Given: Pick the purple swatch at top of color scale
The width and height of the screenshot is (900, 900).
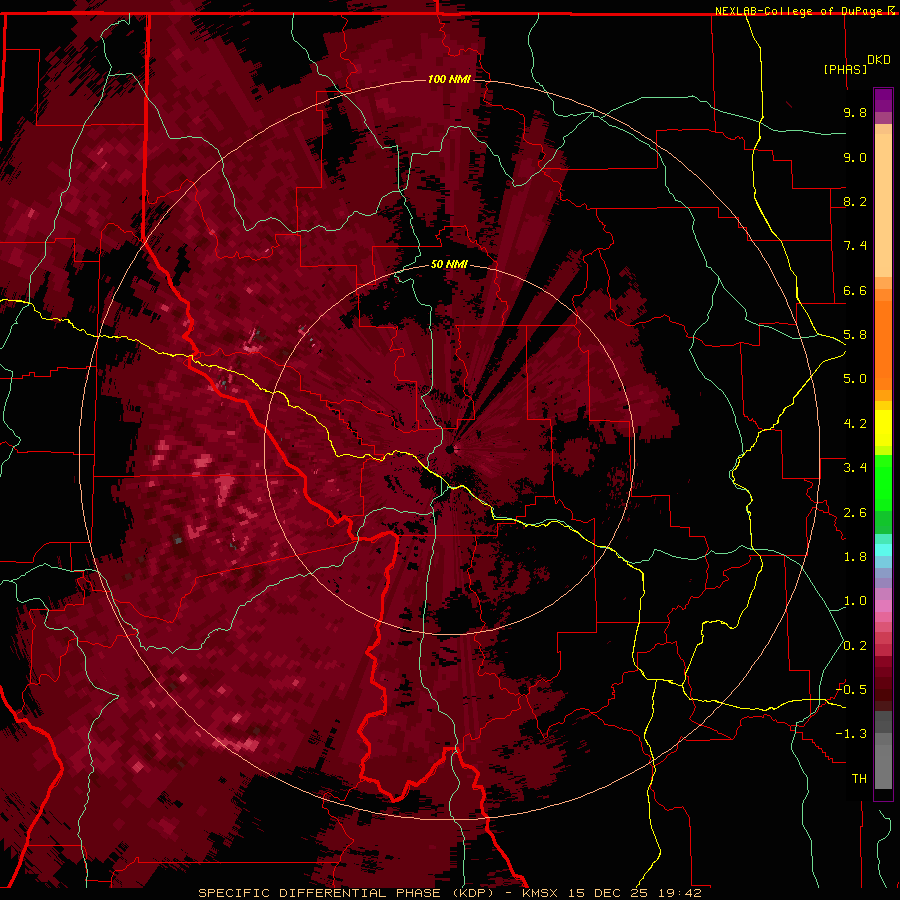Looking at the screenshot, I should coord(883,100).
